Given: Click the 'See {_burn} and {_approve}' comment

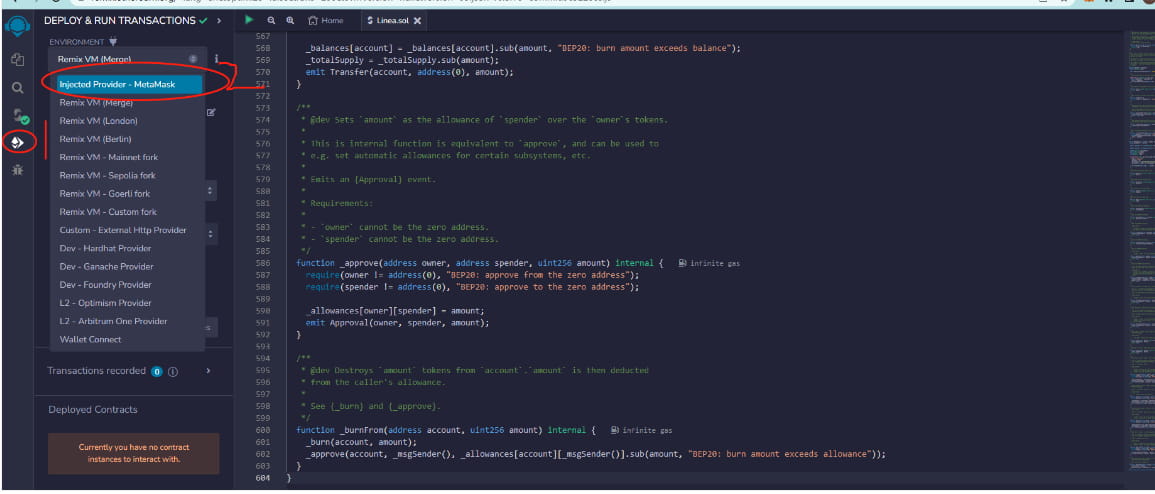Looking at the screenshot, I should tap(375, 406).
